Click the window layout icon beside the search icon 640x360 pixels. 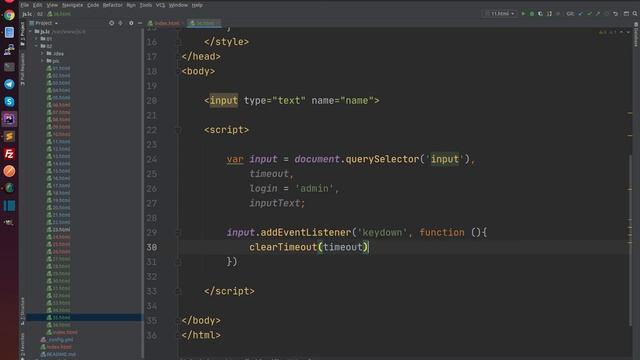626,14
